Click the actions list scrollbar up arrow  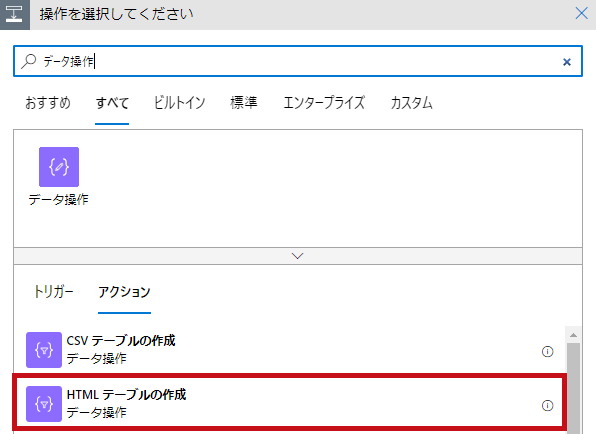tap(573, 335)
